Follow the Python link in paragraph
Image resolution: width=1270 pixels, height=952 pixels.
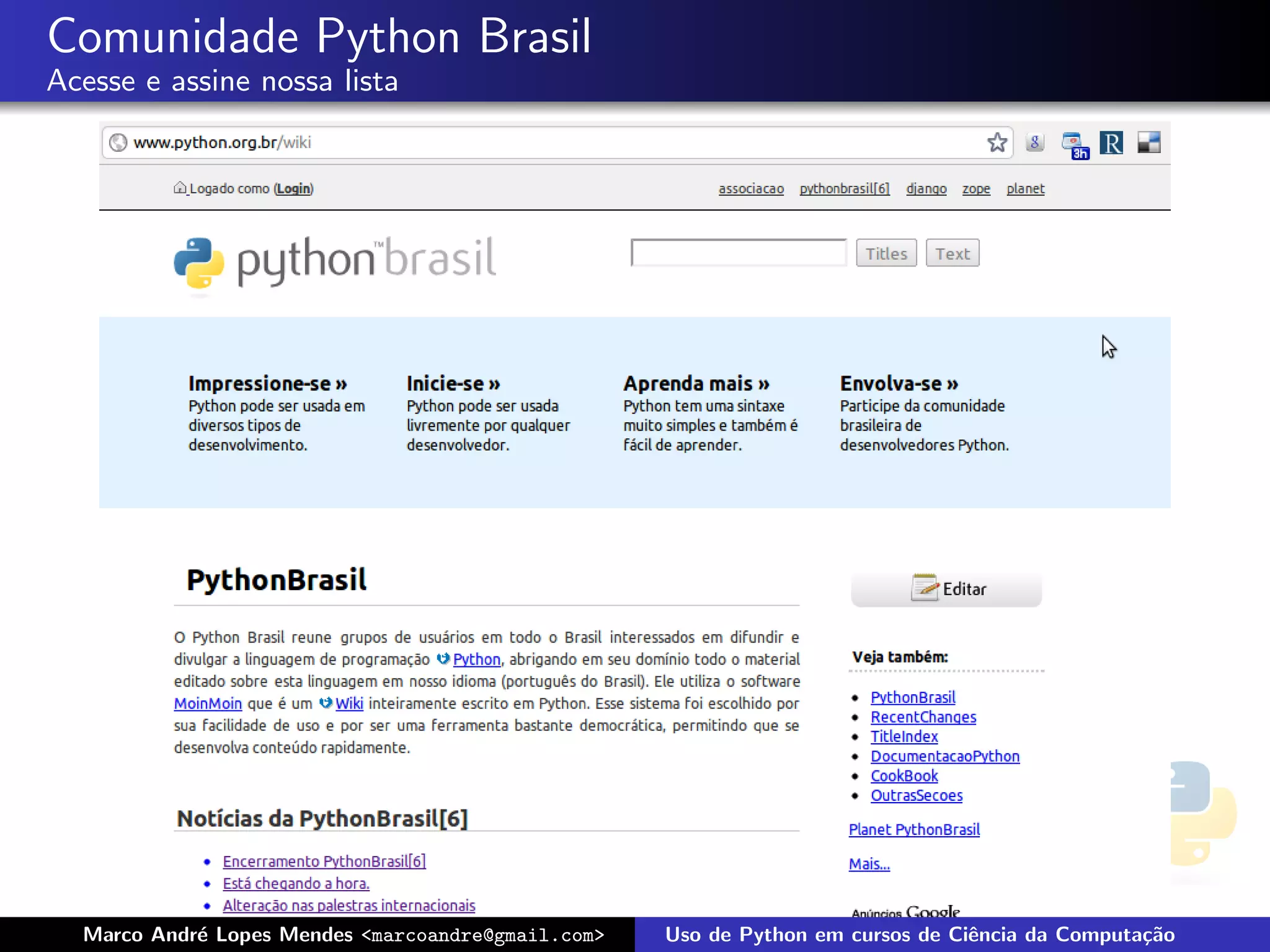coord(476,659)
